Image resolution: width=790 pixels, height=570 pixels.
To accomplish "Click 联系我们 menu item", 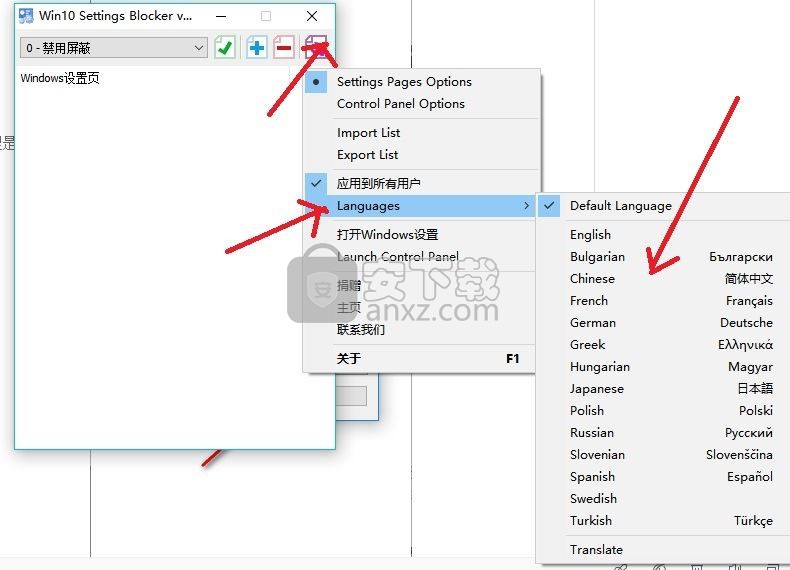I will click(420, 330).
